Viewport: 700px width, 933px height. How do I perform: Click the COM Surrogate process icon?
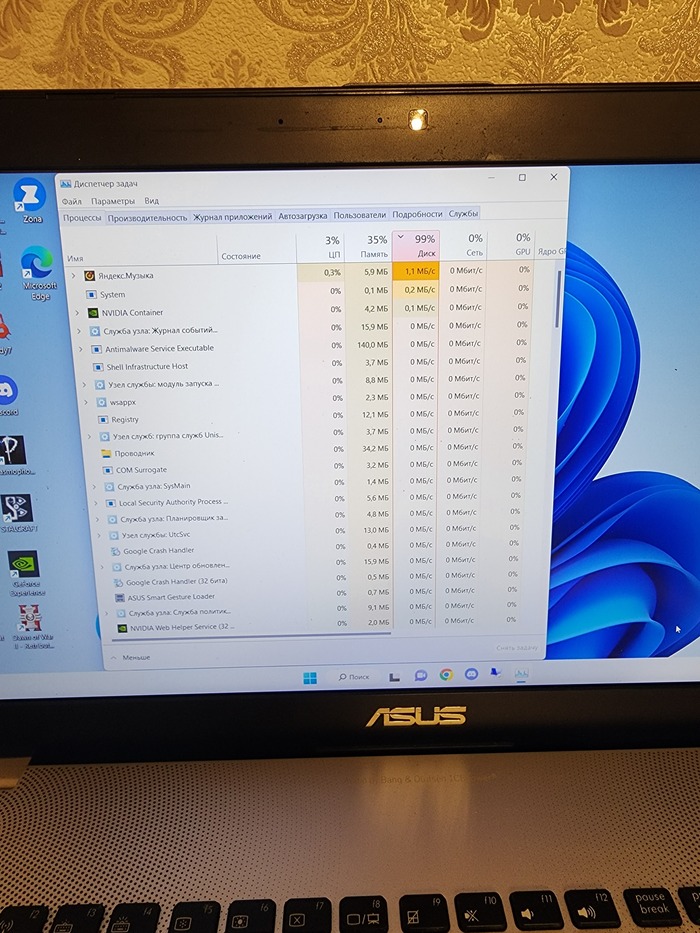point(108,470)
